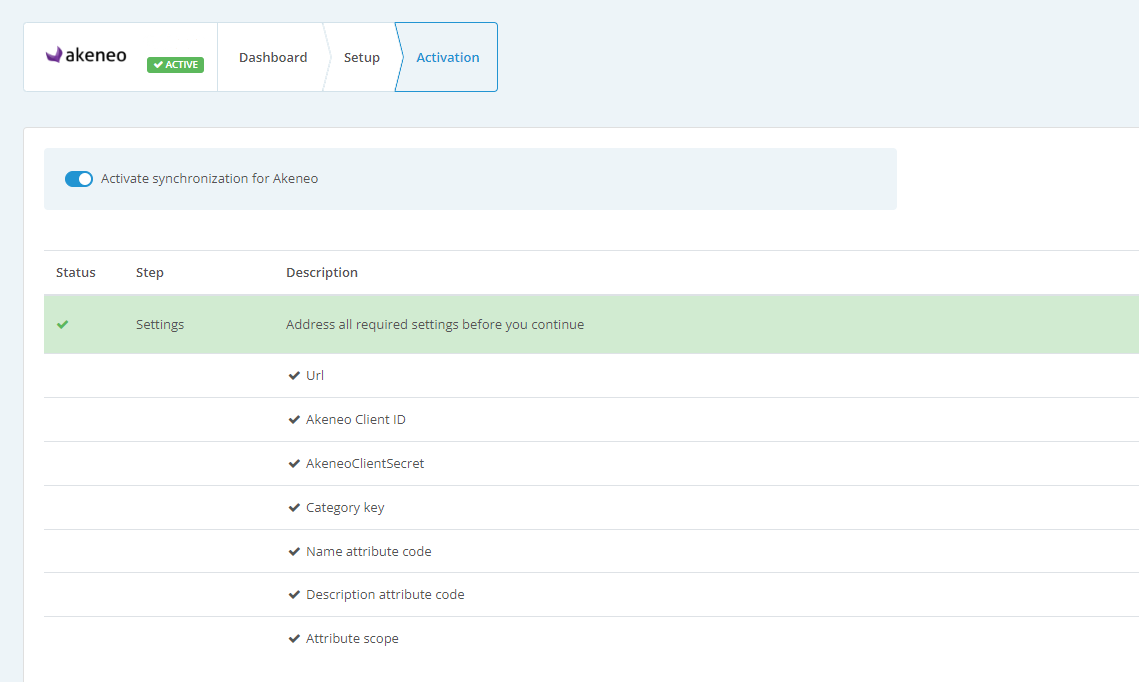Click the Settings step row label
The width and height of the screenshot is (1139, 682).
coord(160,325)
